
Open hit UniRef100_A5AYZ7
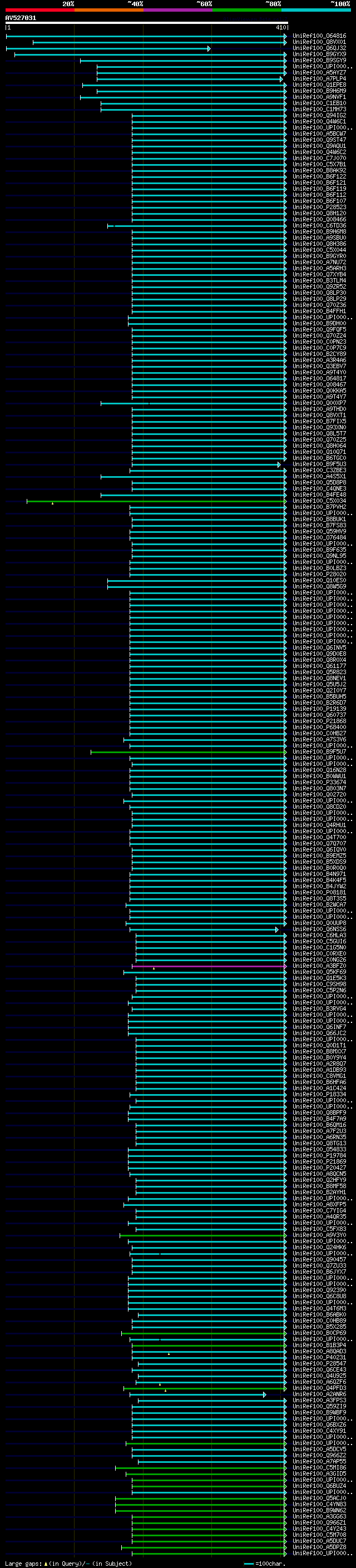pos(319,72)
